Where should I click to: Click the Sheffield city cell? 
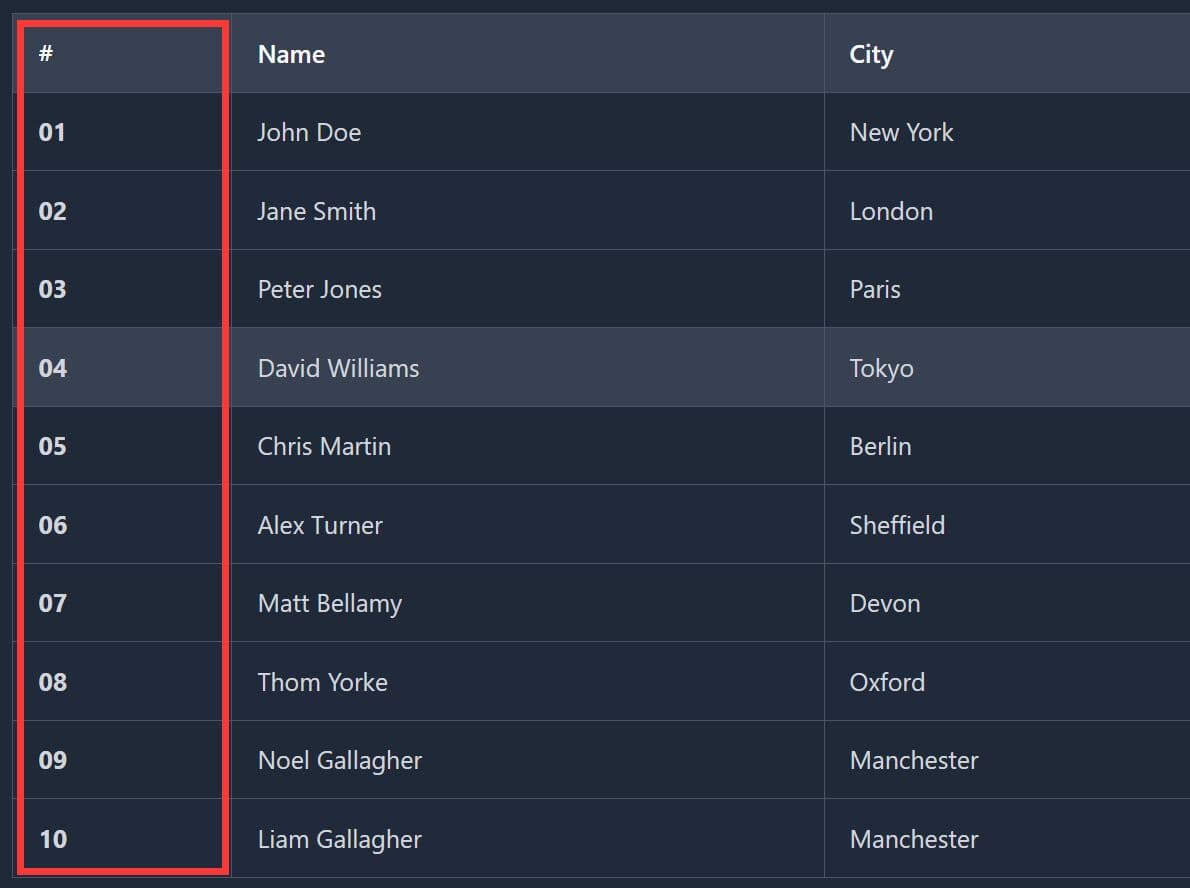pyautogui.click(x=897, y=526)
